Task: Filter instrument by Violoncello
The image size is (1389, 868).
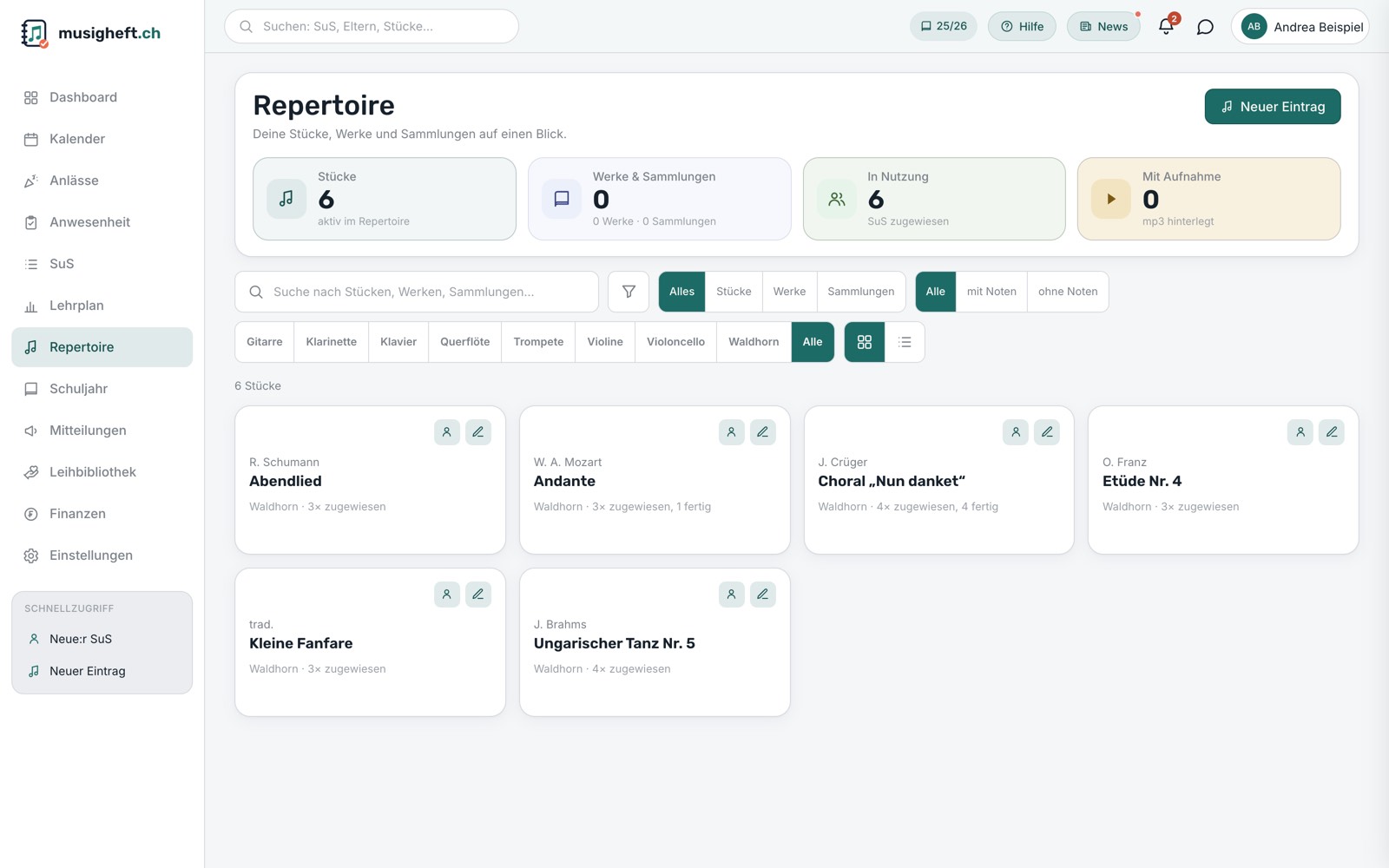Action: 675,342
